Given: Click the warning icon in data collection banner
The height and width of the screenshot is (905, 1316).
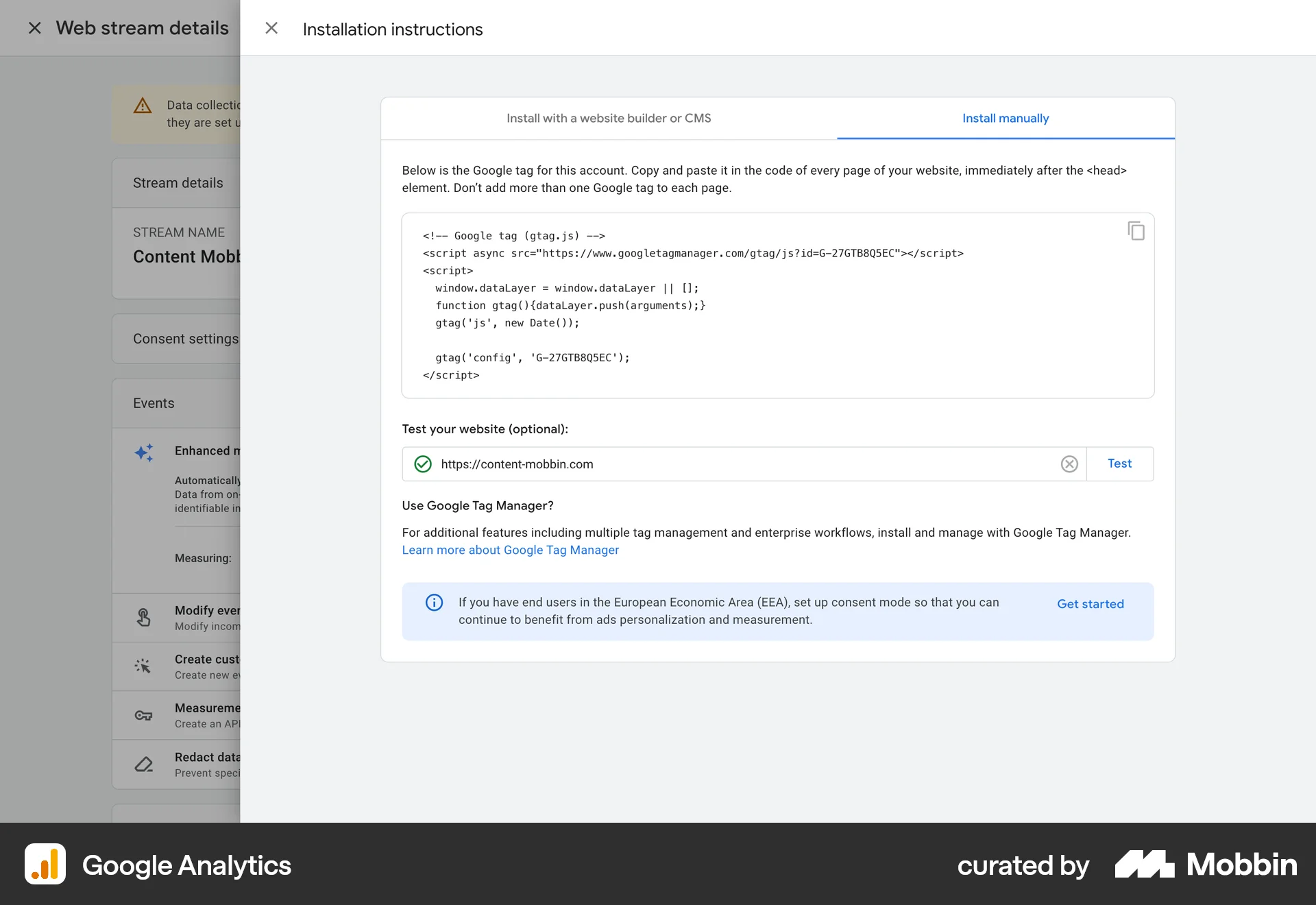Looking at the screenshot, I should 143,106.
